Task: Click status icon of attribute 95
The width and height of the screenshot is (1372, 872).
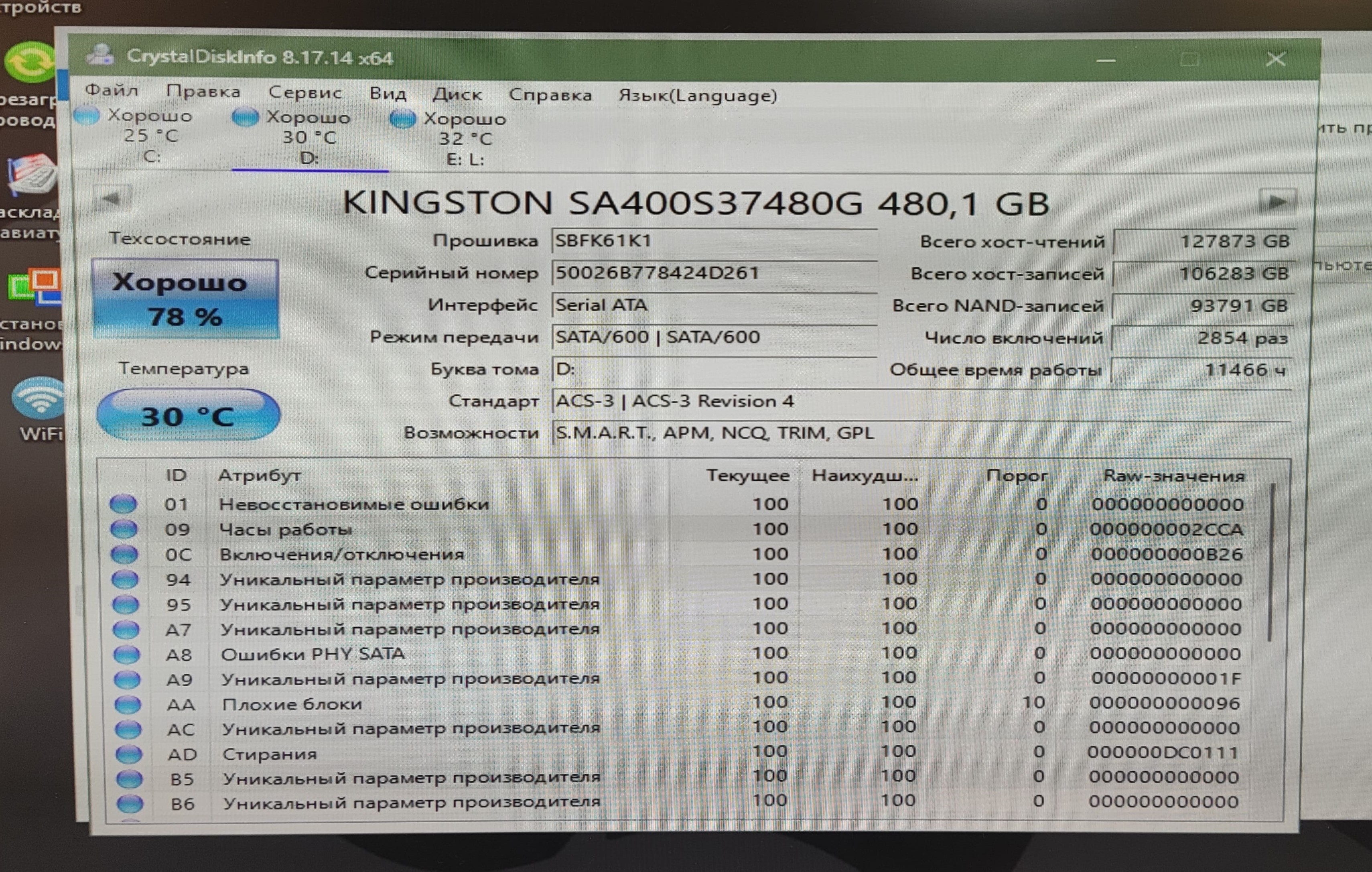Action: point(125,604)
